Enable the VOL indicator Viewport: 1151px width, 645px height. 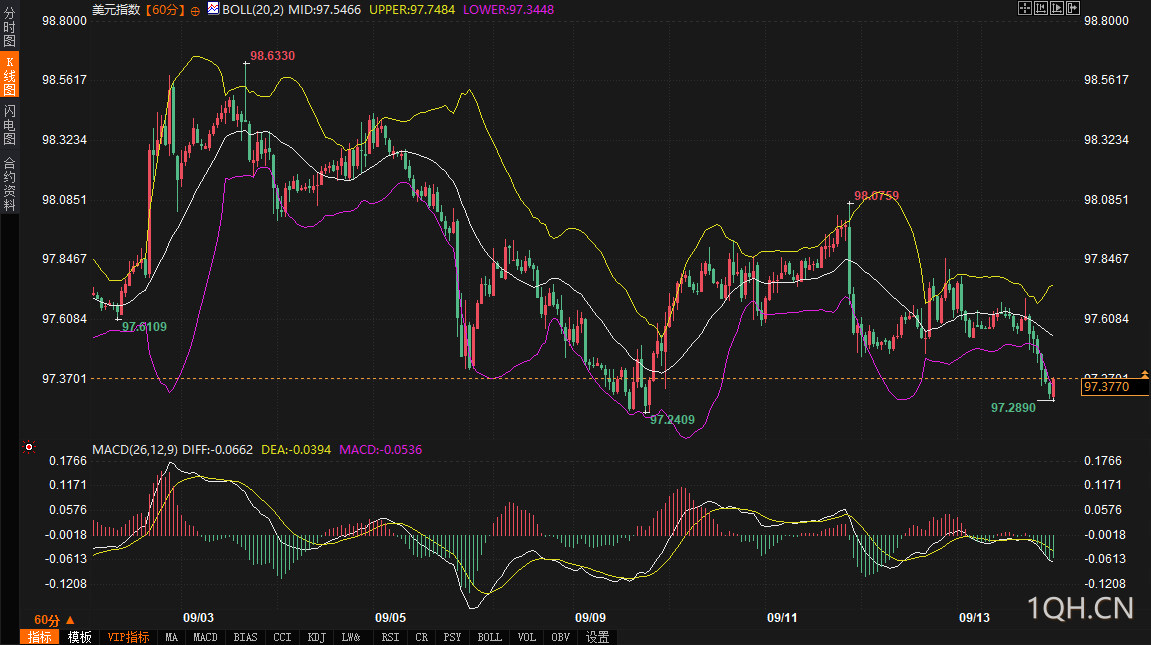pyautogui.click(x=528, y=637)
